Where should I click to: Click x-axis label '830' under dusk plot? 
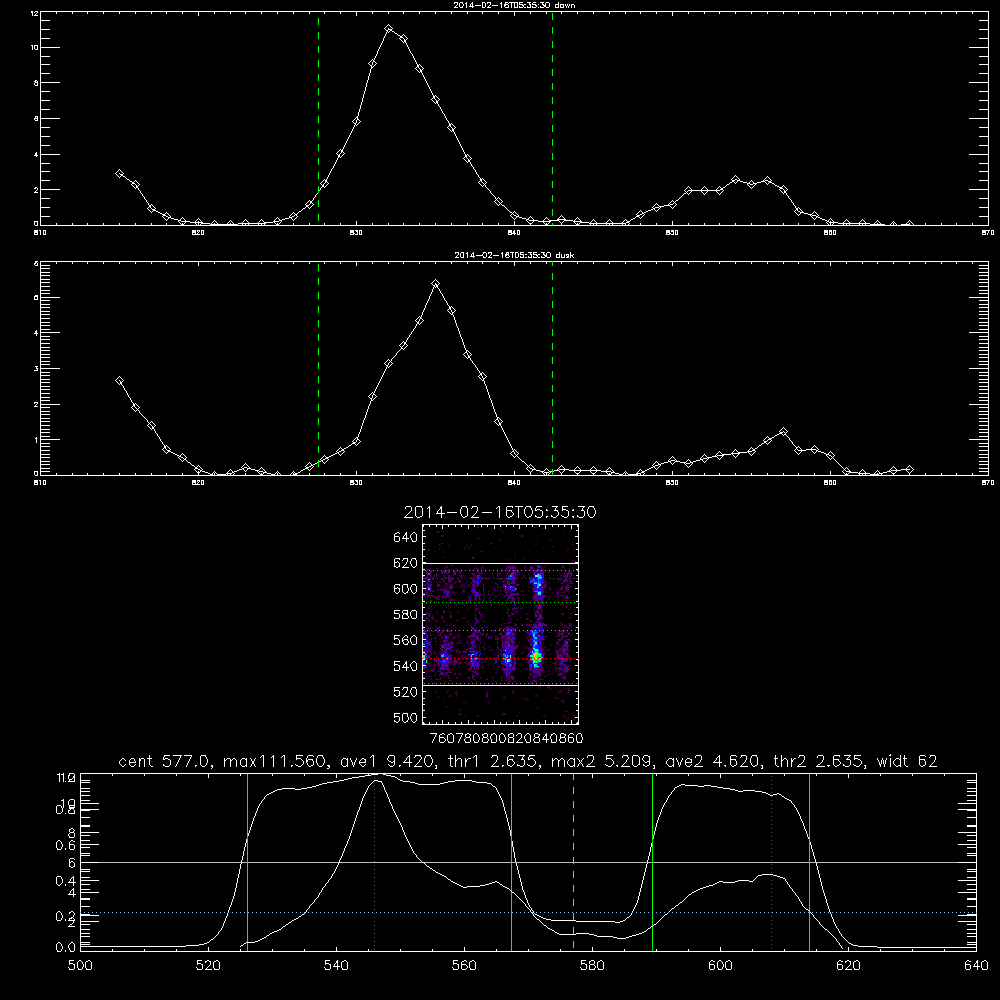point(356,483)
